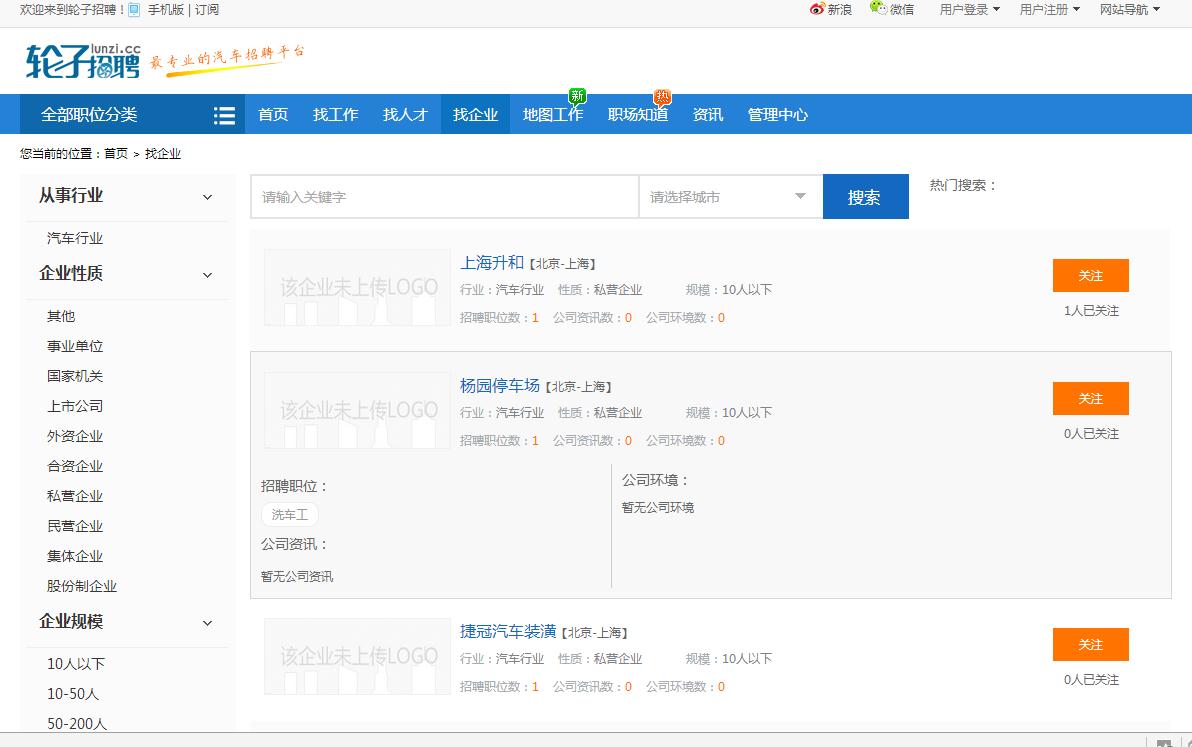
Task: Open the 找工作 nav tab
Action: pyautogui.click(x=335, y=115)
